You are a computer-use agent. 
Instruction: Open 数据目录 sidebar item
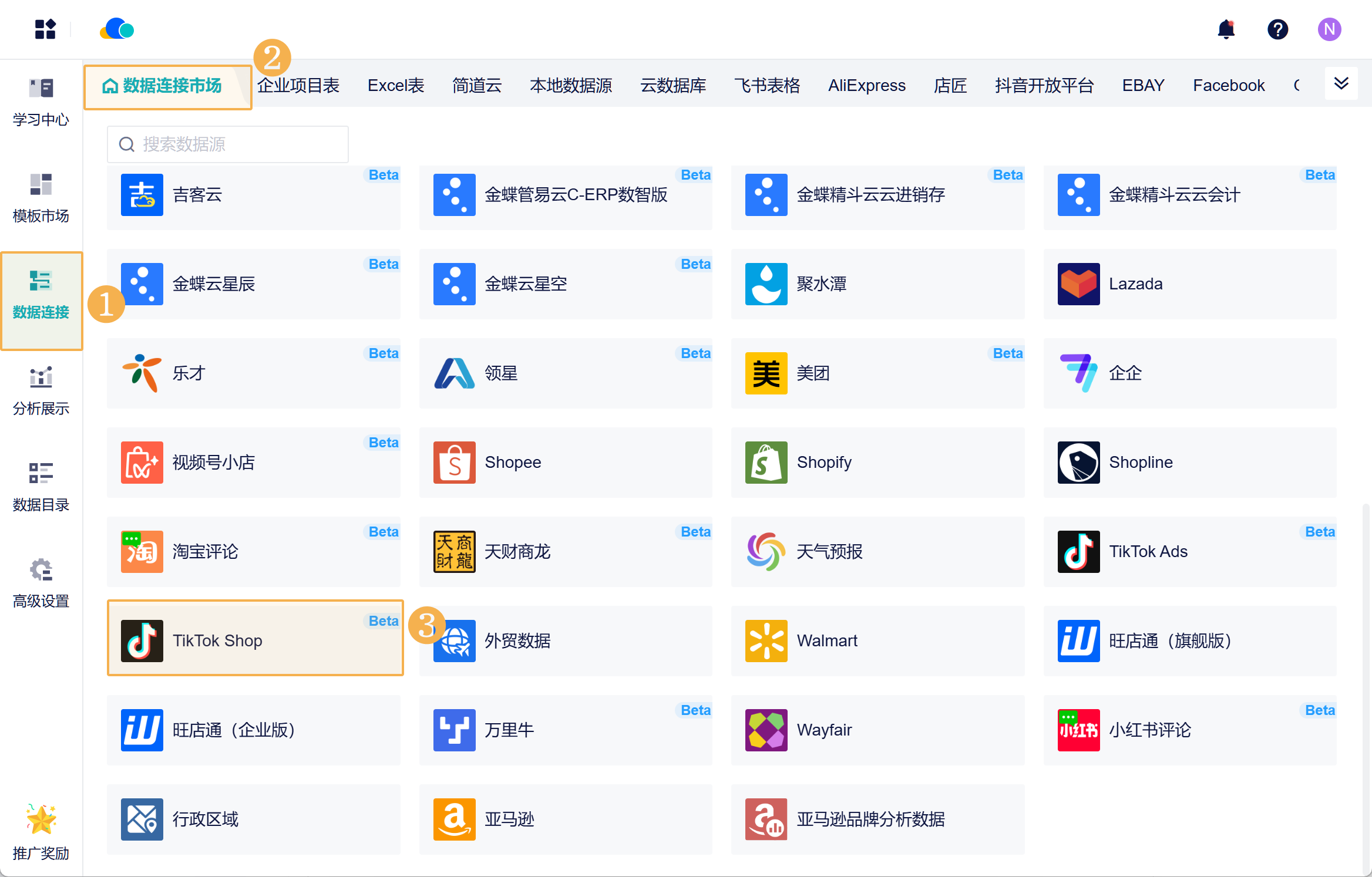point(41,487)
